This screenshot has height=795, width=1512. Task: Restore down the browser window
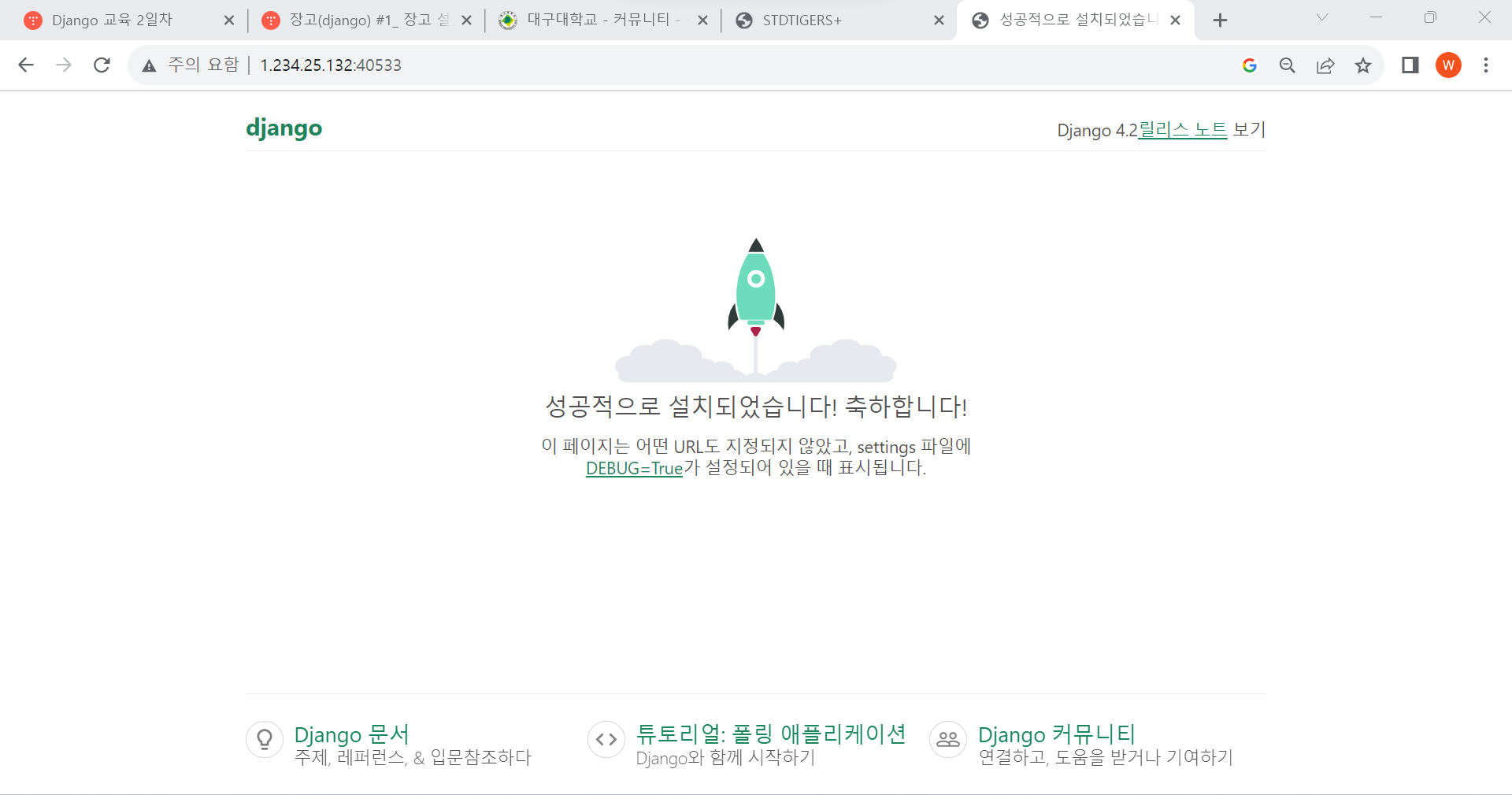(1430, 17)
